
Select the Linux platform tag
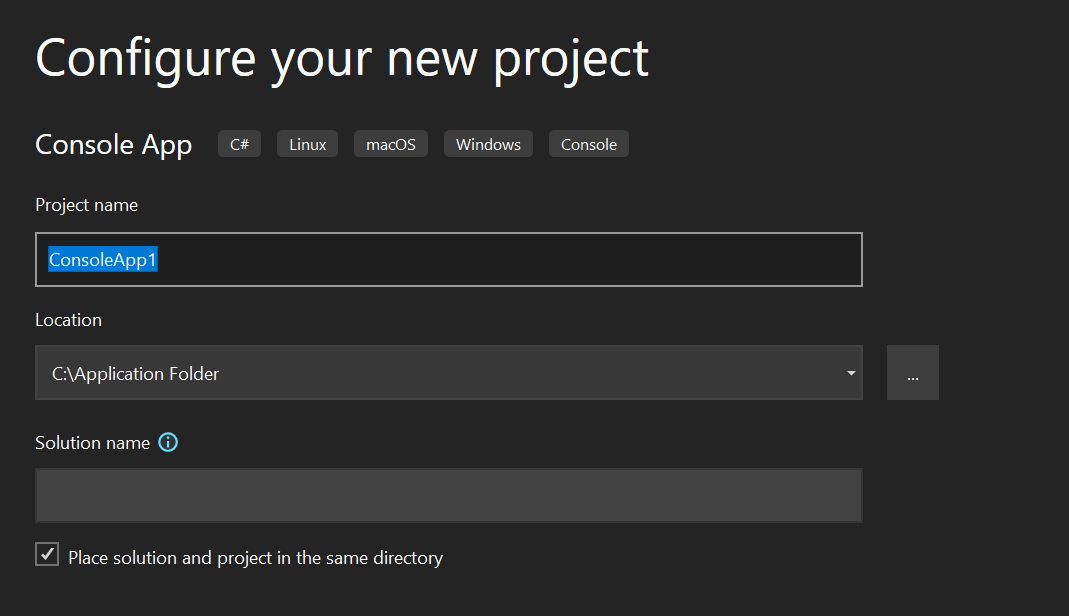307,143
